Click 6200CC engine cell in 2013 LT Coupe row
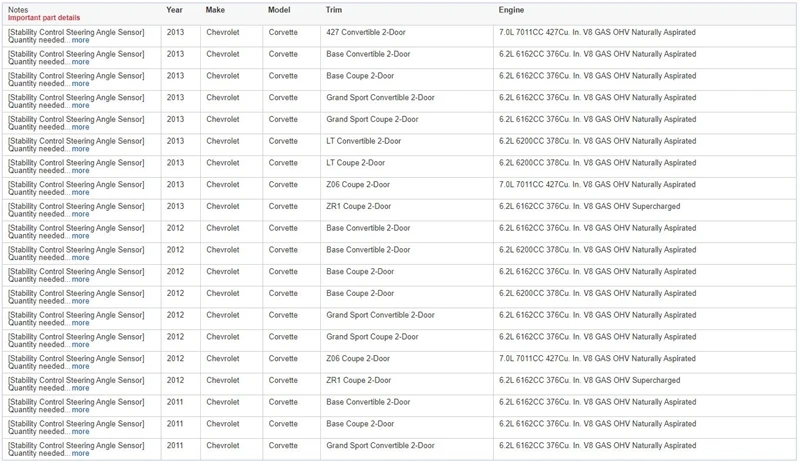800x462 pixels. click(597, 163)
